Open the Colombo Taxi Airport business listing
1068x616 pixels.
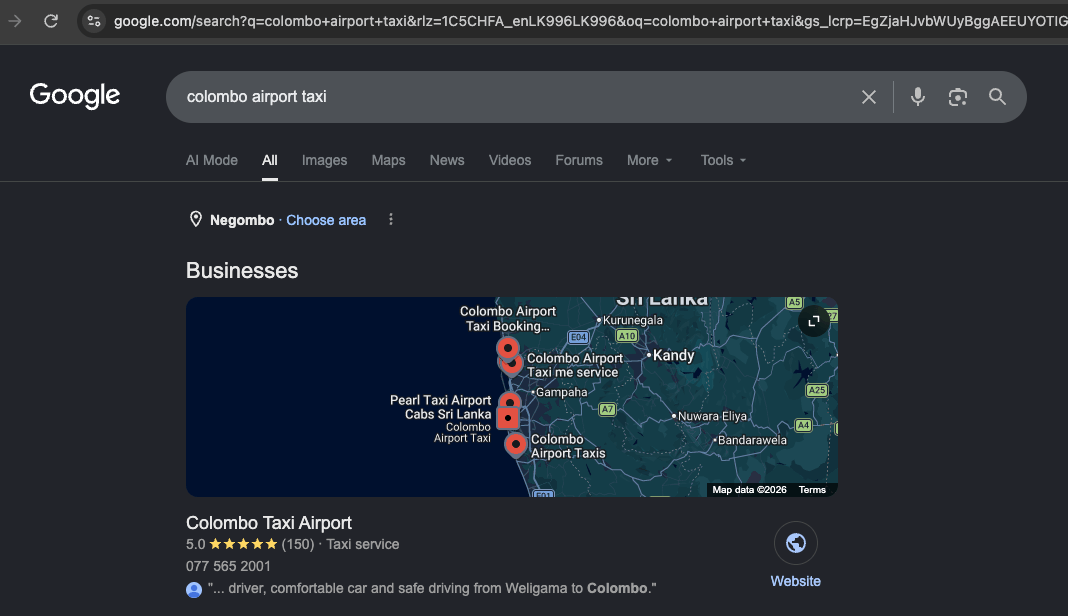tap(269, 523)
